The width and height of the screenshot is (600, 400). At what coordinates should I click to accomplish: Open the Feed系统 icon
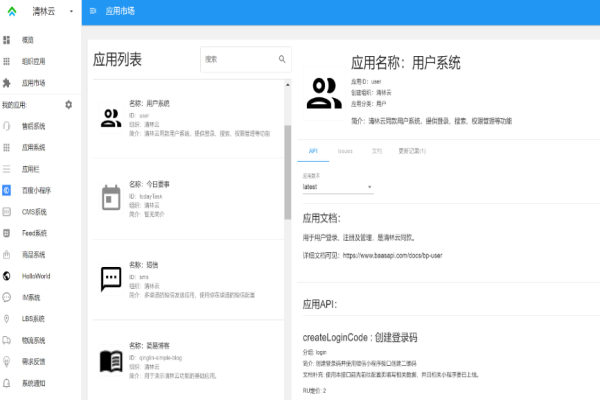point(7,233)
